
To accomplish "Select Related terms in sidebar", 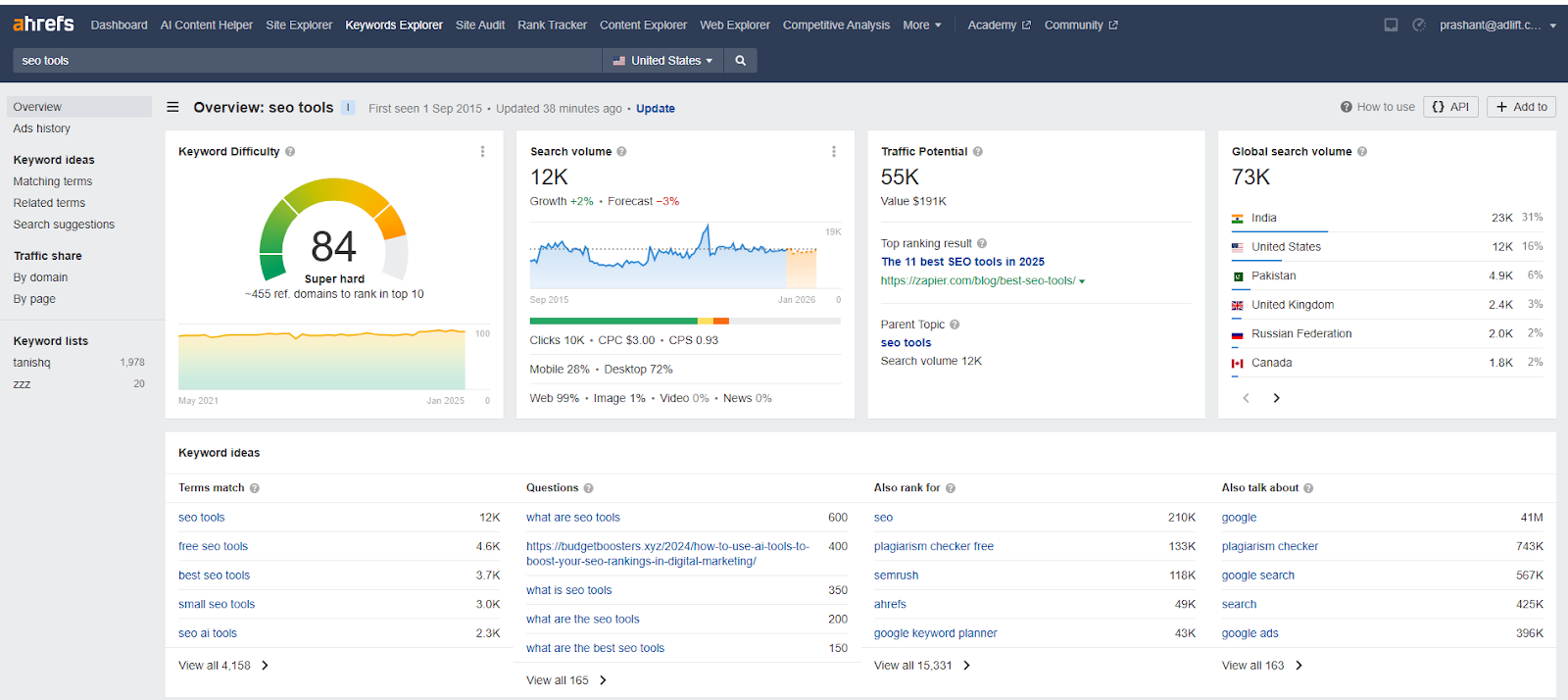I will [x=49, y=203].
